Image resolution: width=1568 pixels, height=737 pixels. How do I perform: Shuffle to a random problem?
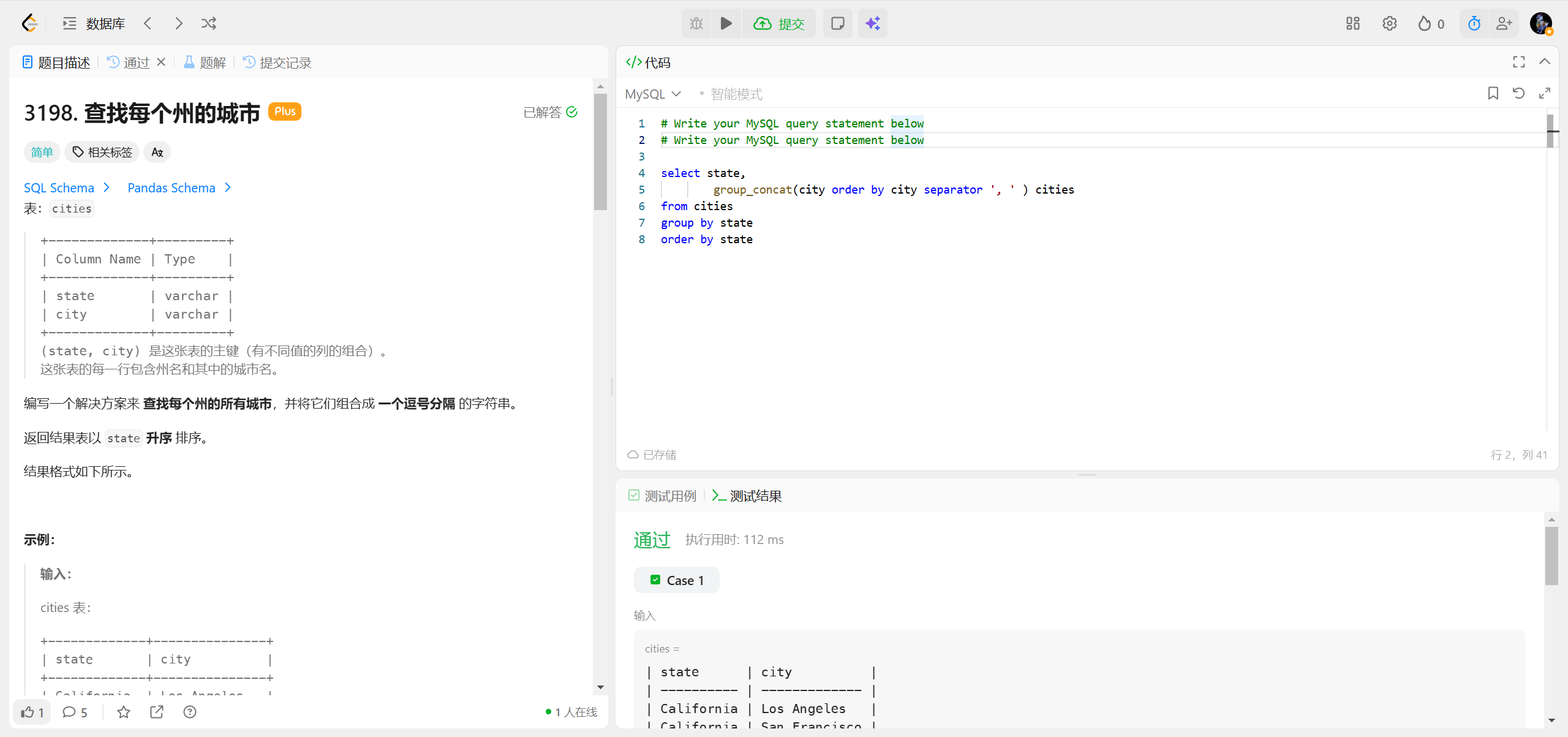click(208, 23)
